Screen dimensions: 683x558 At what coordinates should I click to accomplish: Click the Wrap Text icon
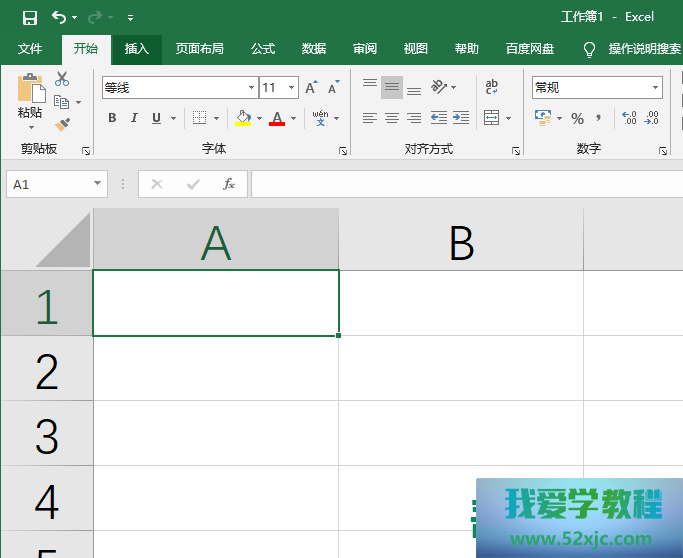click(491, 88)
